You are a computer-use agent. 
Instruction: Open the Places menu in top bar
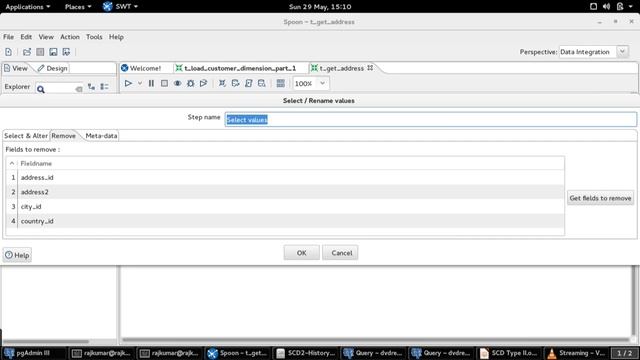click(x=78, y=7)
